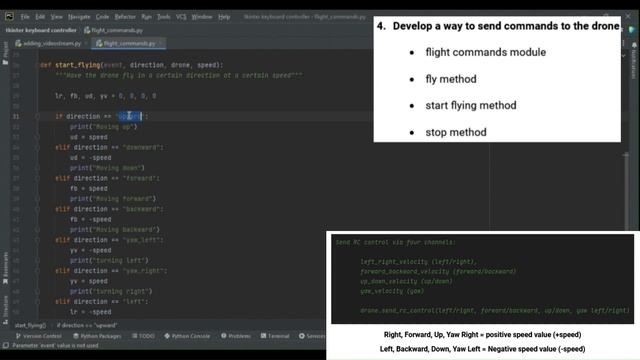Click the 'lr = -speed' code line
640x360 pixels.
pyautogui.click(x=90, y=312)
